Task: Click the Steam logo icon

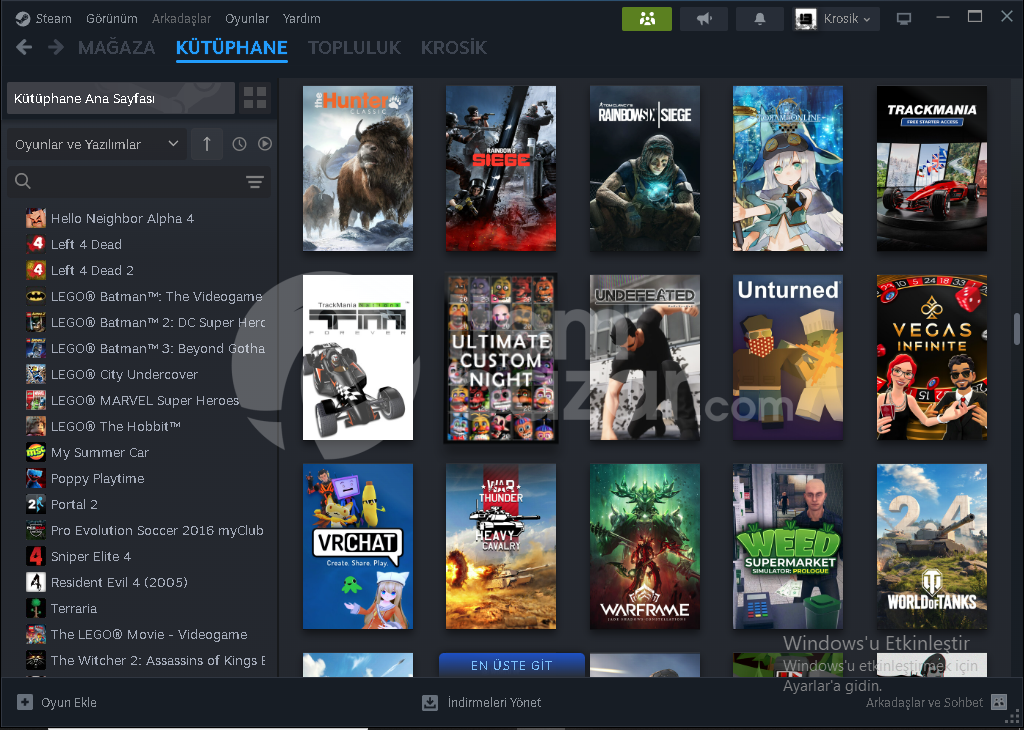Action: [23, 18]
